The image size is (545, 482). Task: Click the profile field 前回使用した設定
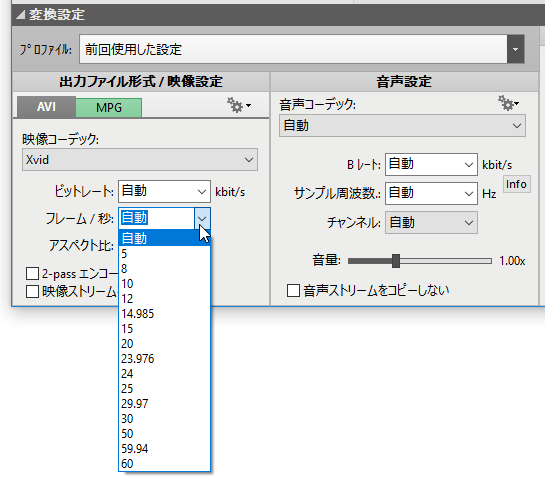pyautogui.click(x=293, y=49)
